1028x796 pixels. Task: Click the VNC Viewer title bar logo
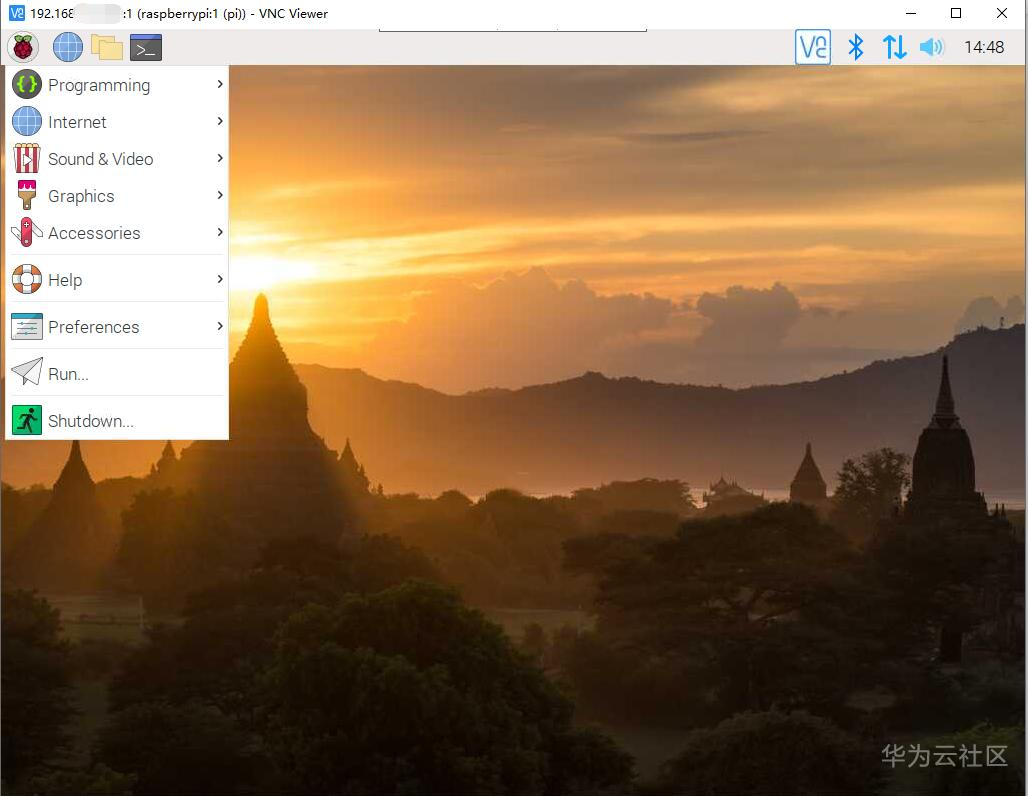pos(16,13)
